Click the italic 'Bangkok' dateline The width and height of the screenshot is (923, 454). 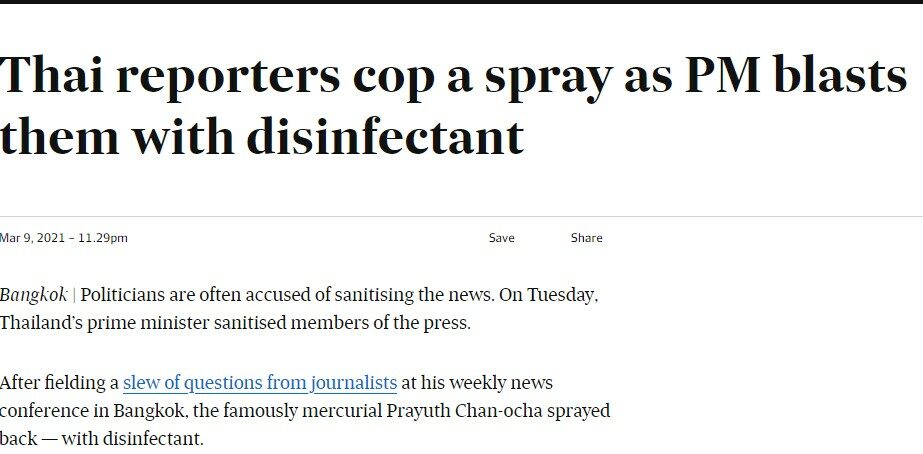pos(34,295)
